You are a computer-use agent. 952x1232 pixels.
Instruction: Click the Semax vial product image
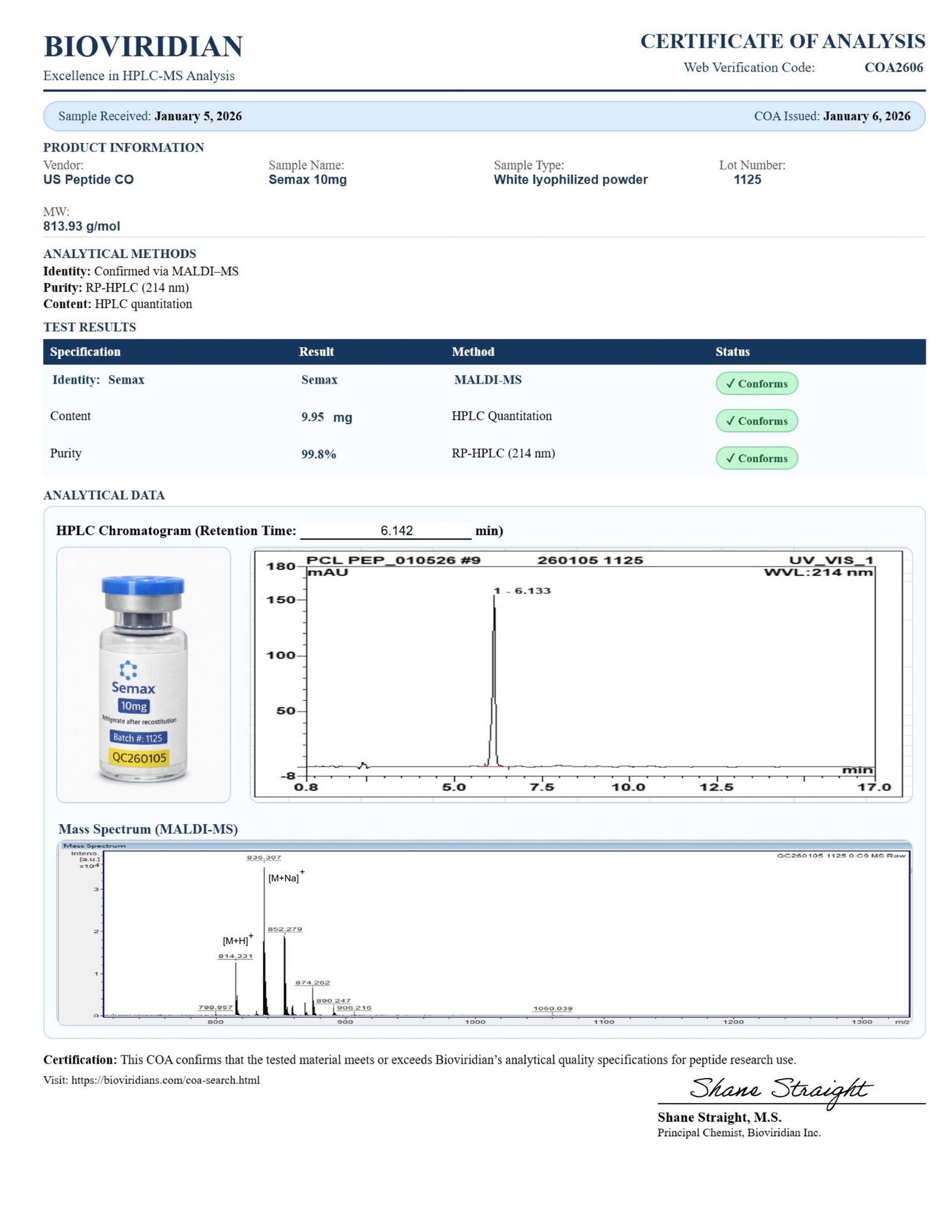pos(143,675)
